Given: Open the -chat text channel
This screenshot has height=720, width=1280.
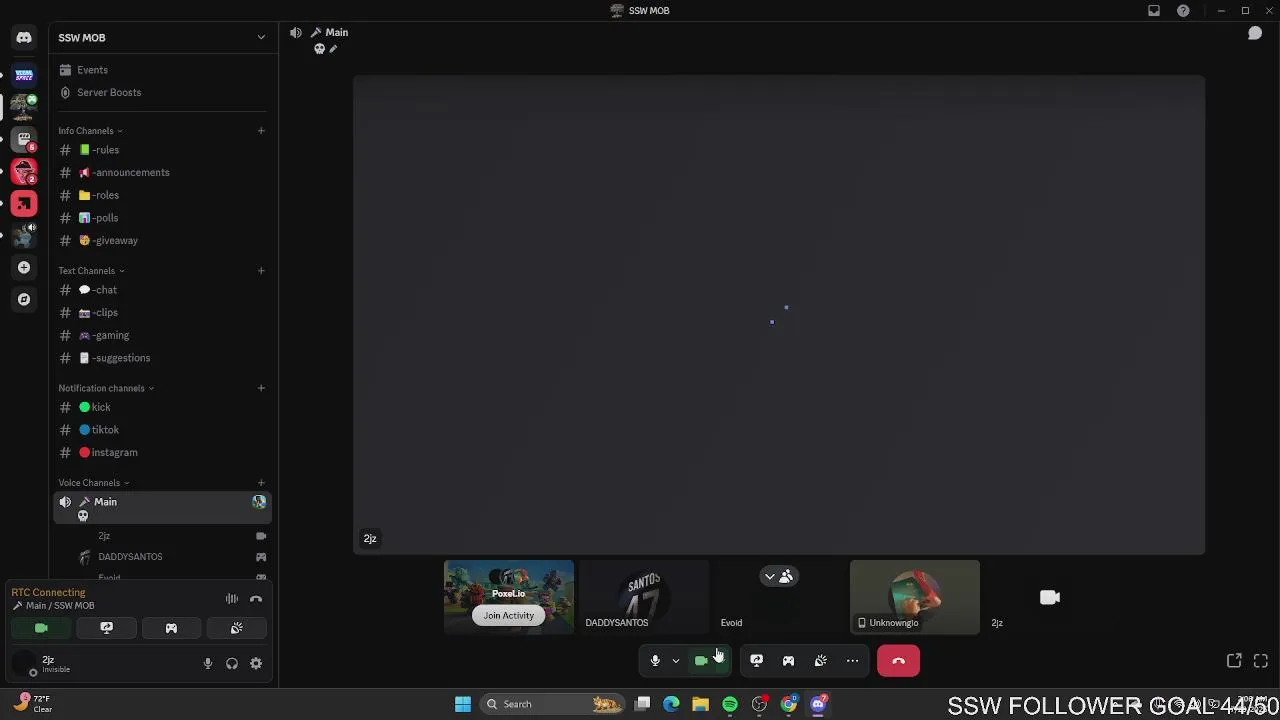Looking at the screenshot, I should [162, 290].
